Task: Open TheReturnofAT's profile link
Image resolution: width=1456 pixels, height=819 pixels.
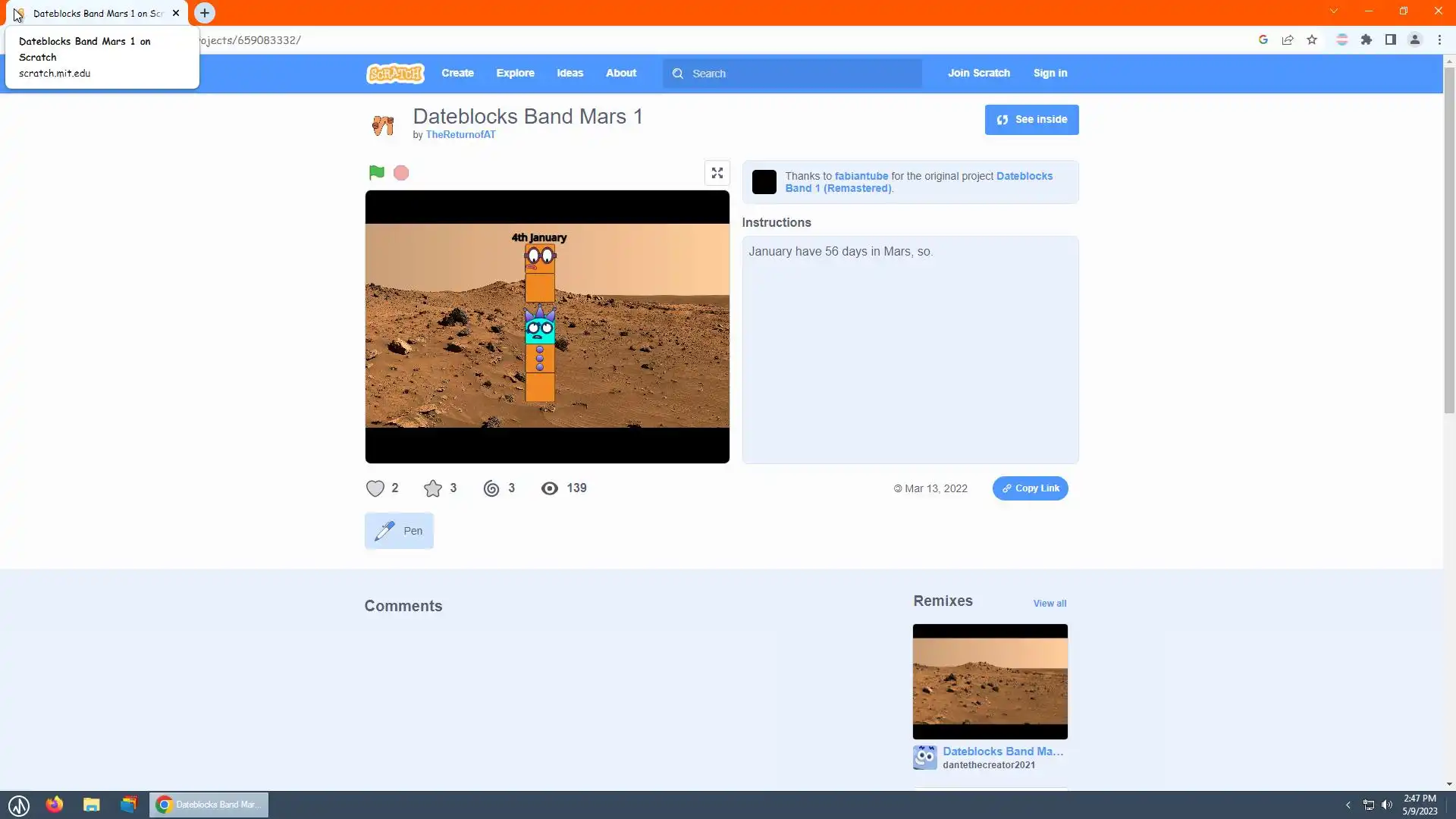Action: pyautogui.click(x=460, y=135)
